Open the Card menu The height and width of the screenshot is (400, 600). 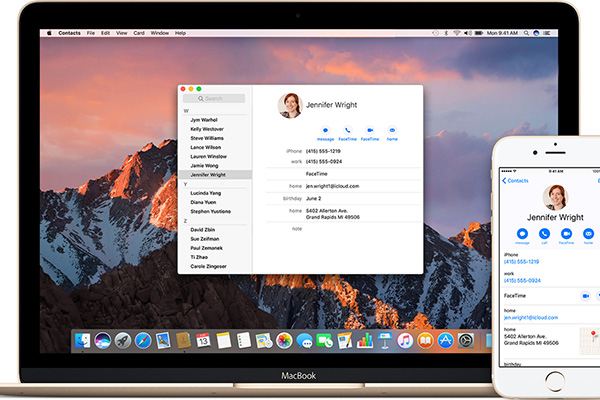coord(139,33)
